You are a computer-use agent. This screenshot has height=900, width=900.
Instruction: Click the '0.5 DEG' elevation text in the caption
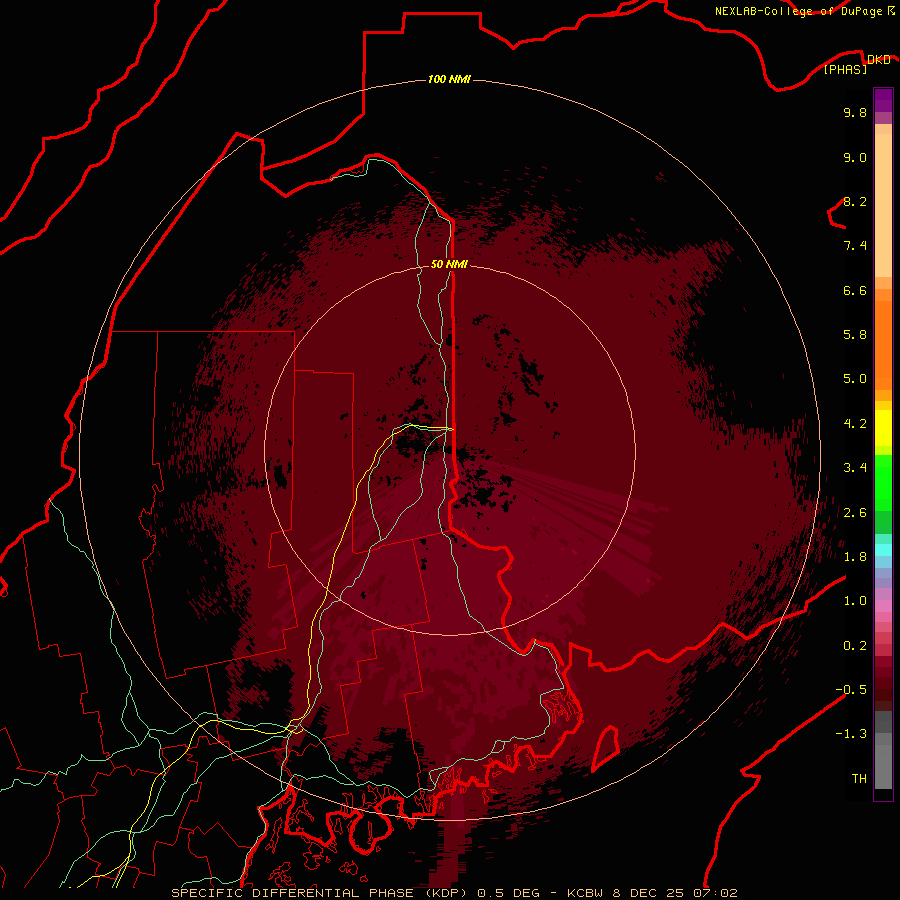[x=509, y=893]
